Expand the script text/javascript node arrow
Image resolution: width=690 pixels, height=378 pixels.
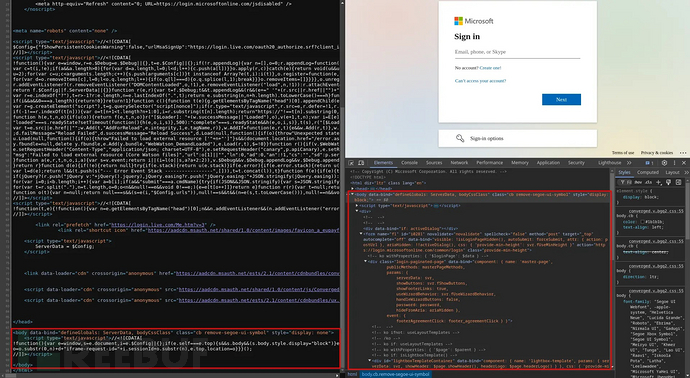click(x=357, y=206)
